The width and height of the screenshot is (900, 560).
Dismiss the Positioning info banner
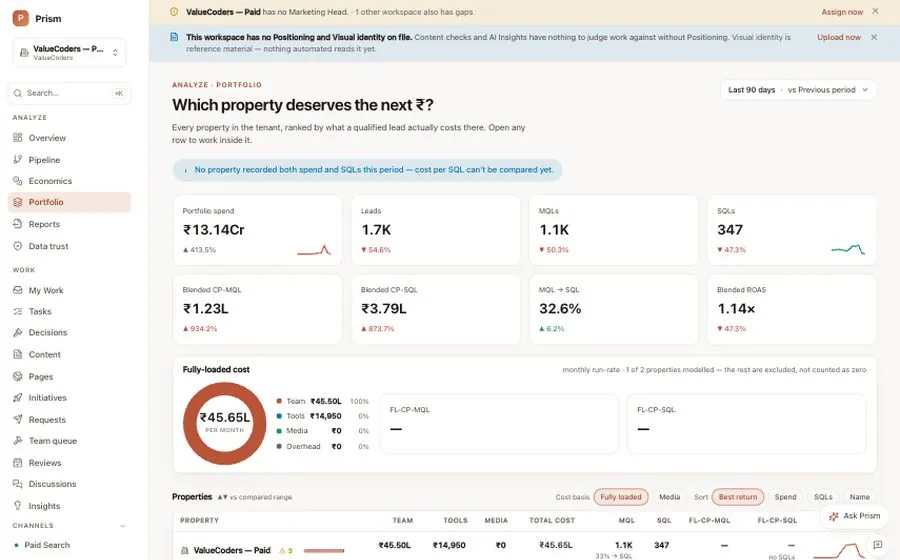pos(874,37)
